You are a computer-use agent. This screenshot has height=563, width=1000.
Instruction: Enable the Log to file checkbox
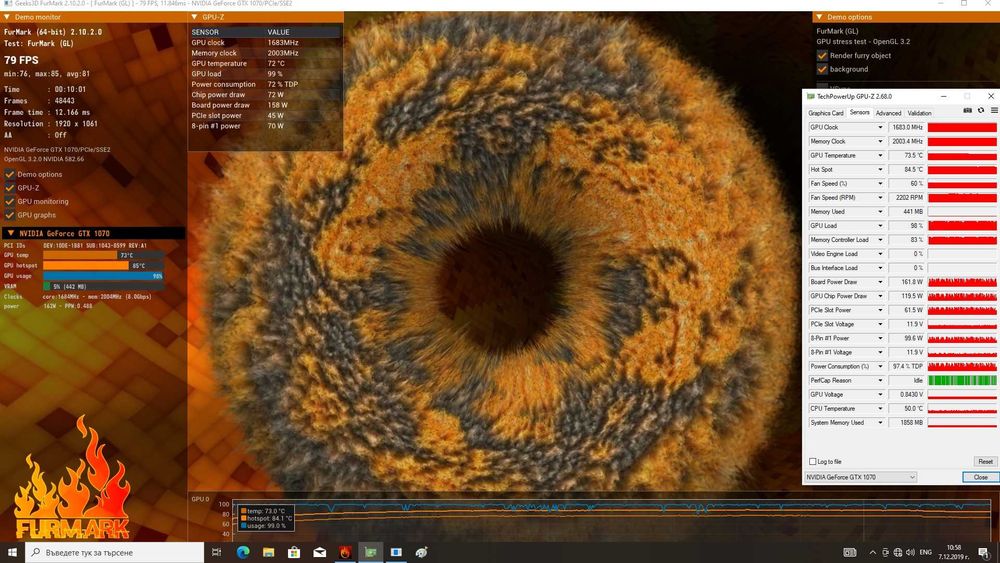(812, 462)
